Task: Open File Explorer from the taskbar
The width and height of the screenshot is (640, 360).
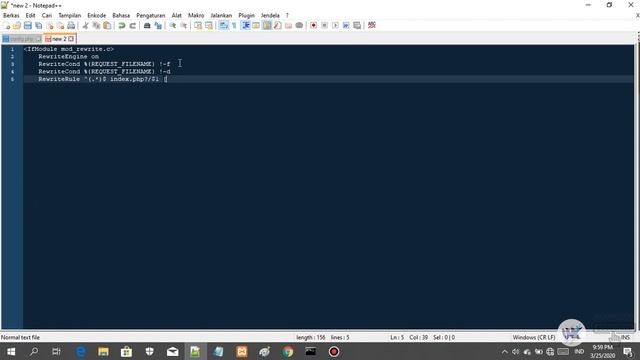Action: (x=103, y=351)
